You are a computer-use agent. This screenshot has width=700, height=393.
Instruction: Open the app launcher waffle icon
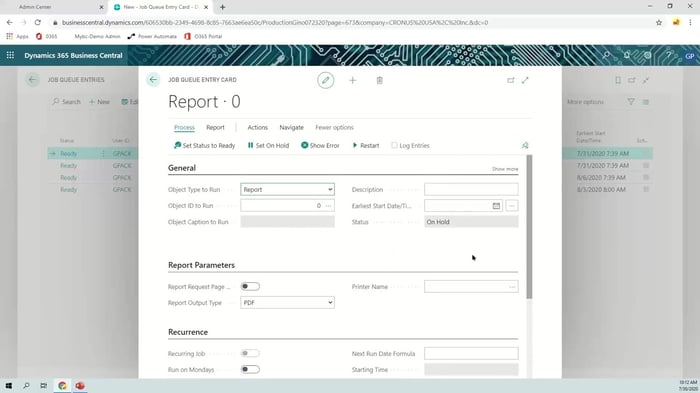[10, 55]
